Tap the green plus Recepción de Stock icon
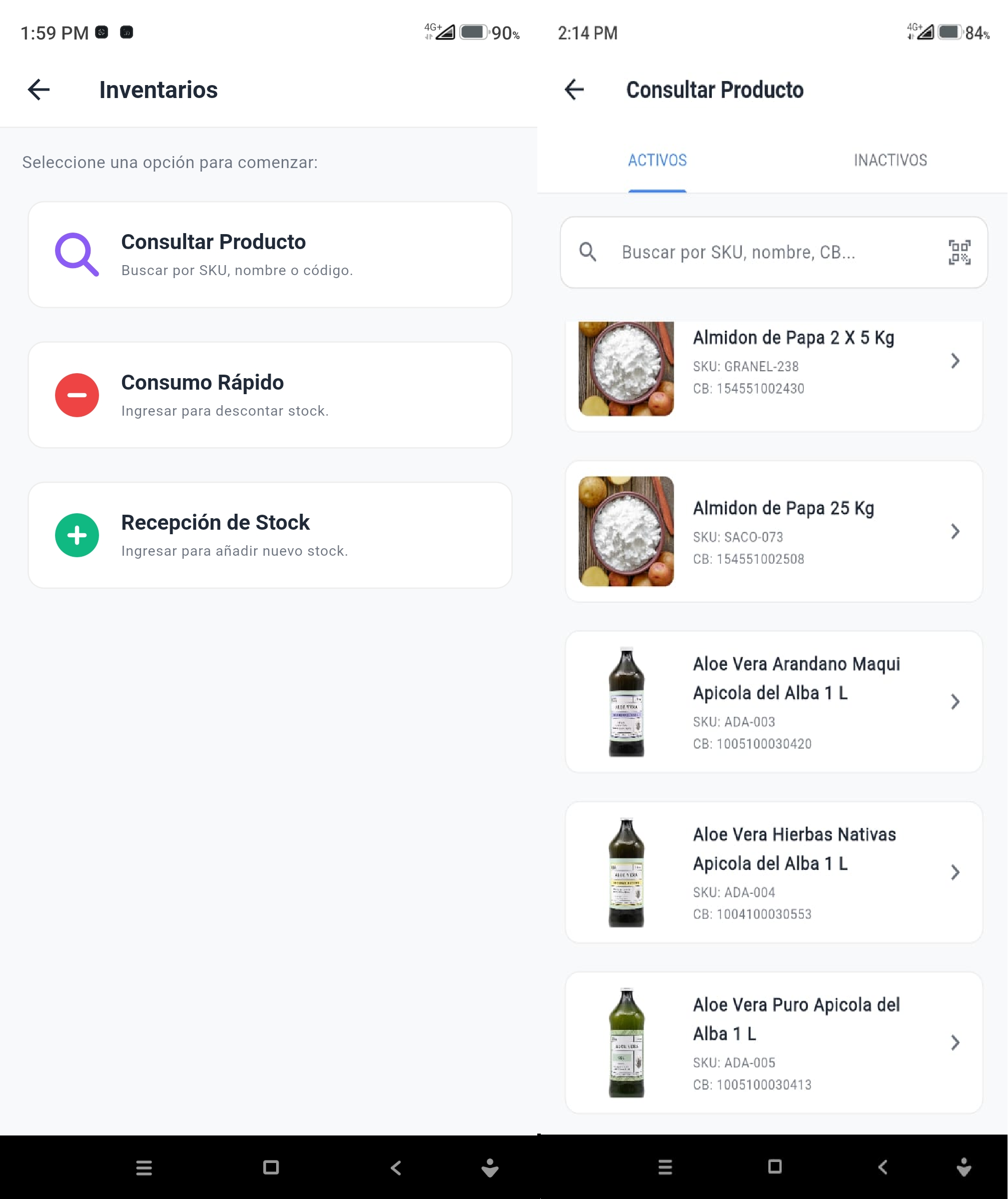The height and width of the screenshot is (1199, 1008). 77,535
